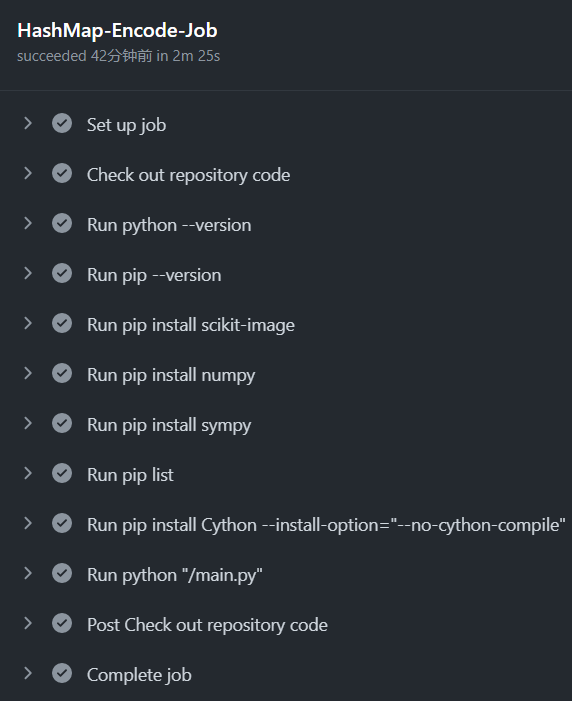Viewport: 572px width, 701px height.
Task: Open the Run pip install scikit-image label
Action: point(191,325)
